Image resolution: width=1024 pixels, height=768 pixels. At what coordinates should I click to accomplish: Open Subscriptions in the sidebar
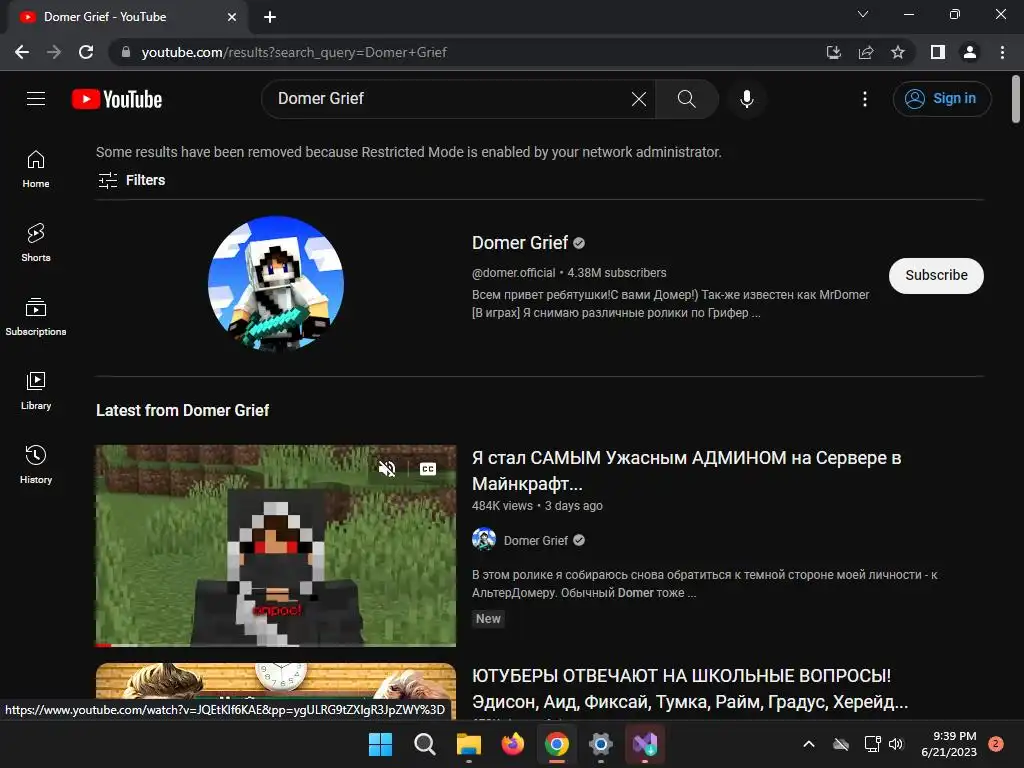[36, 317]
